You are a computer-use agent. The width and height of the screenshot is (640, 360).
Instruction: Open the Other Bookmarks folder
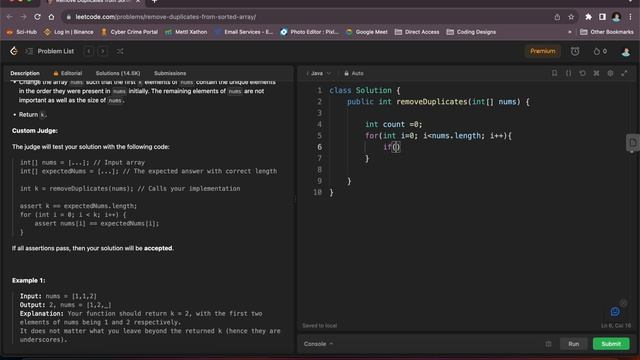tap(607, 32)
